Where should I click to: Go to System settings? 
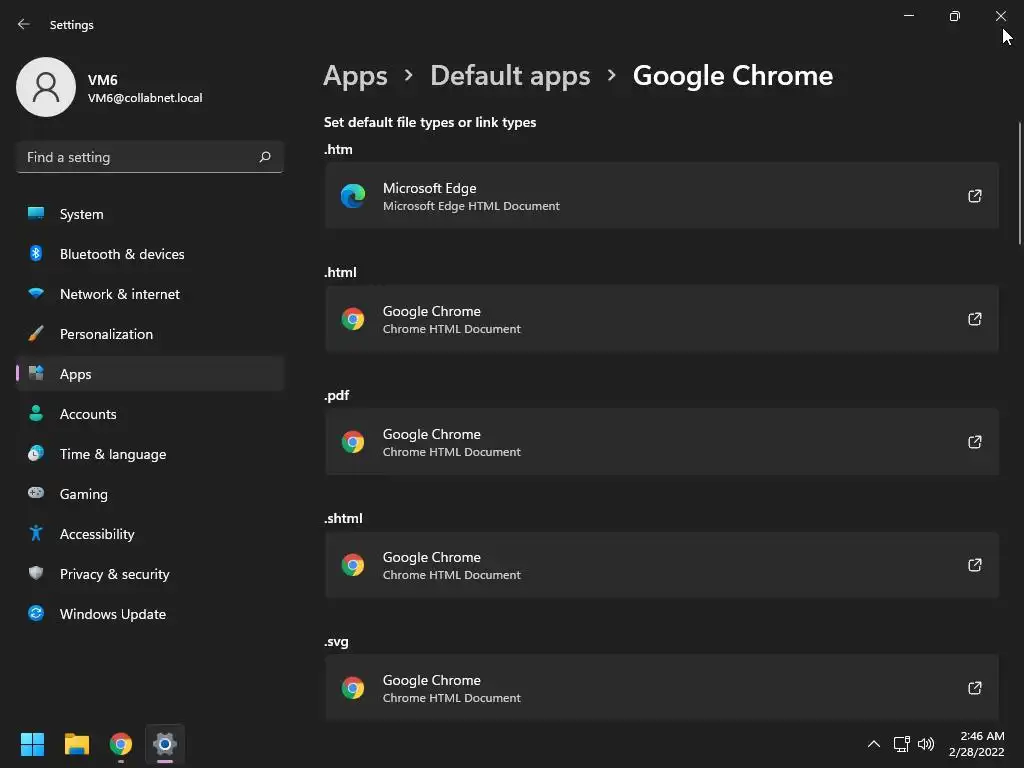point(81,214)
